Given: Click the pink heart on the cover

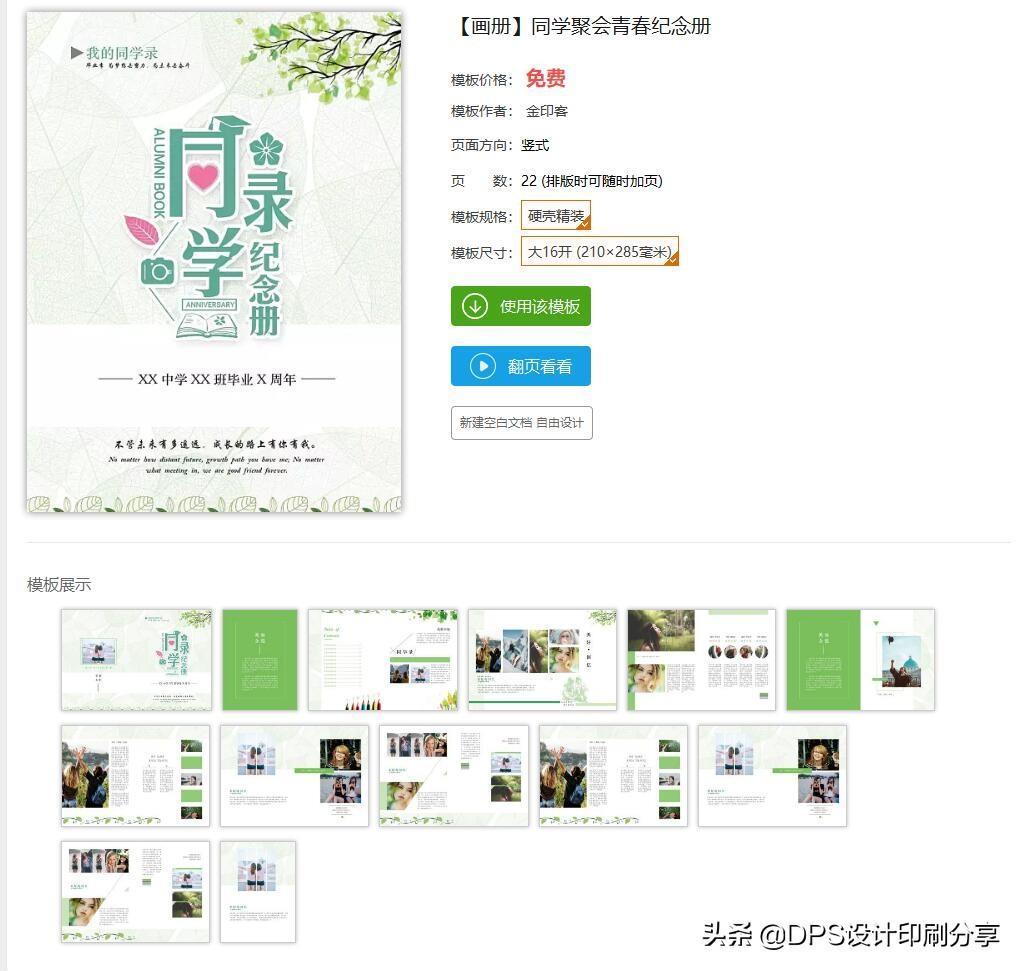Looking at the screenshot, I should point(203,175).
